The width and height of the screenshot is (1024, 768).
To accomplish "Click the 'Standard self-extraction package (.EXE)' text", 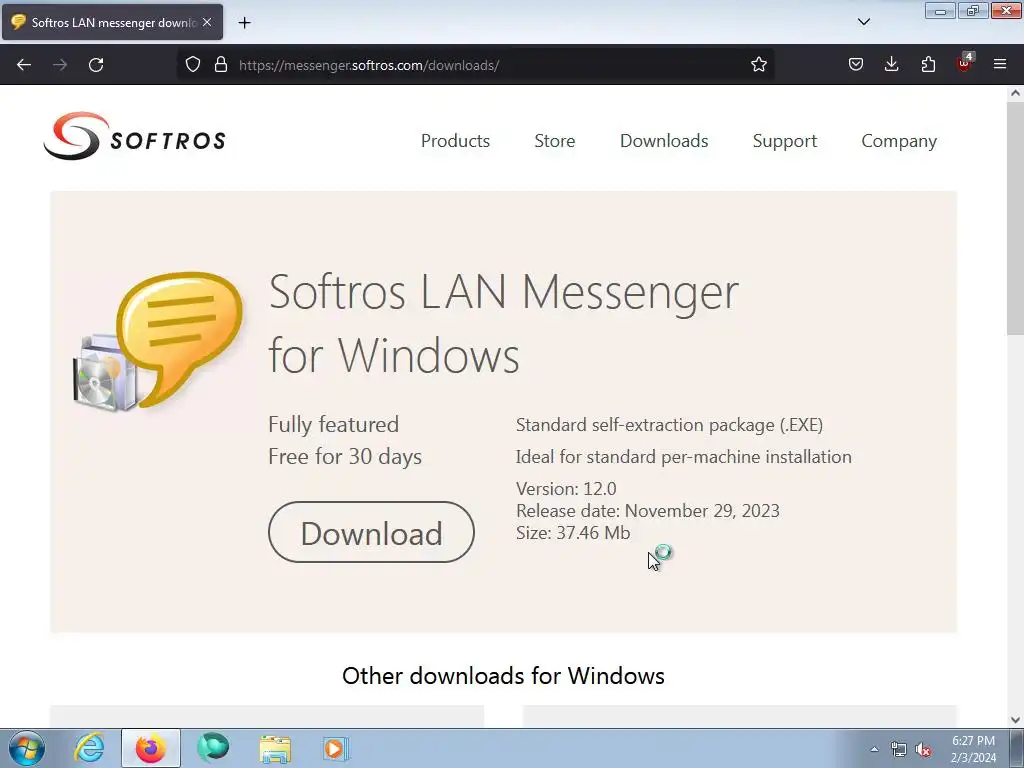I will pos(669,425).
